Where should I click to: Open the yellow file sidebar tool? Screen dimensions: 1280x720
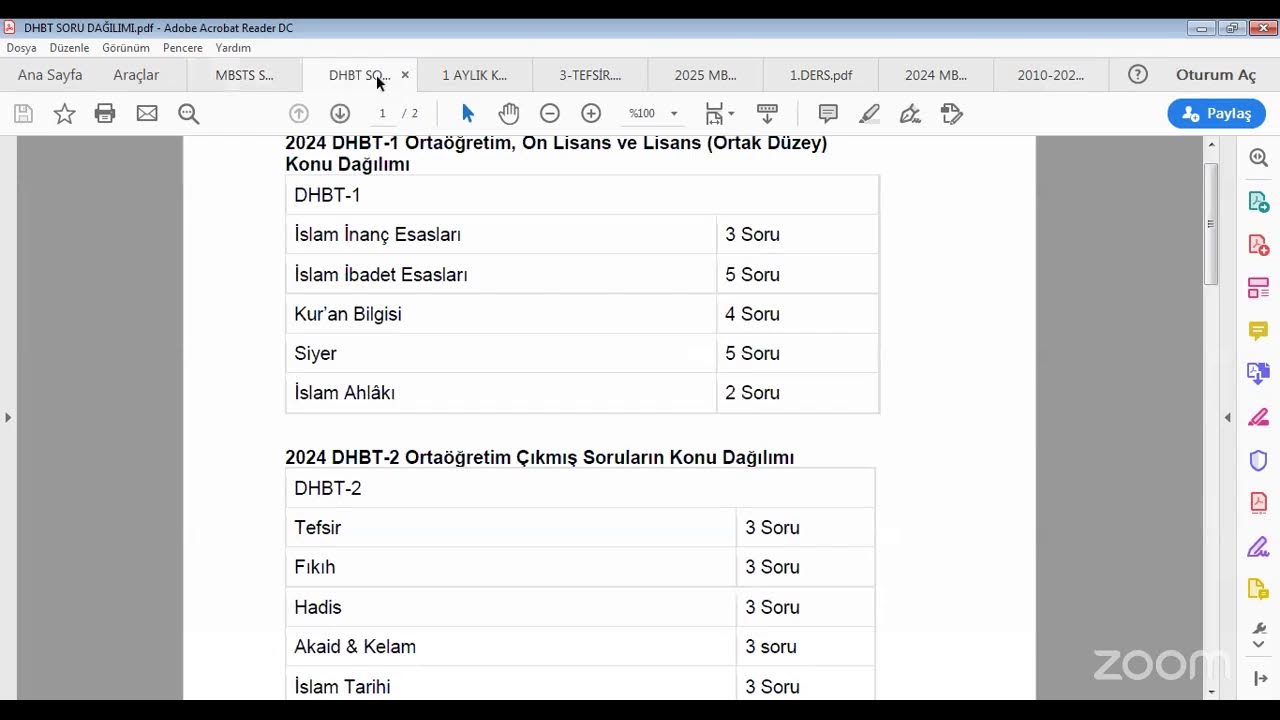pos(1259,589)
